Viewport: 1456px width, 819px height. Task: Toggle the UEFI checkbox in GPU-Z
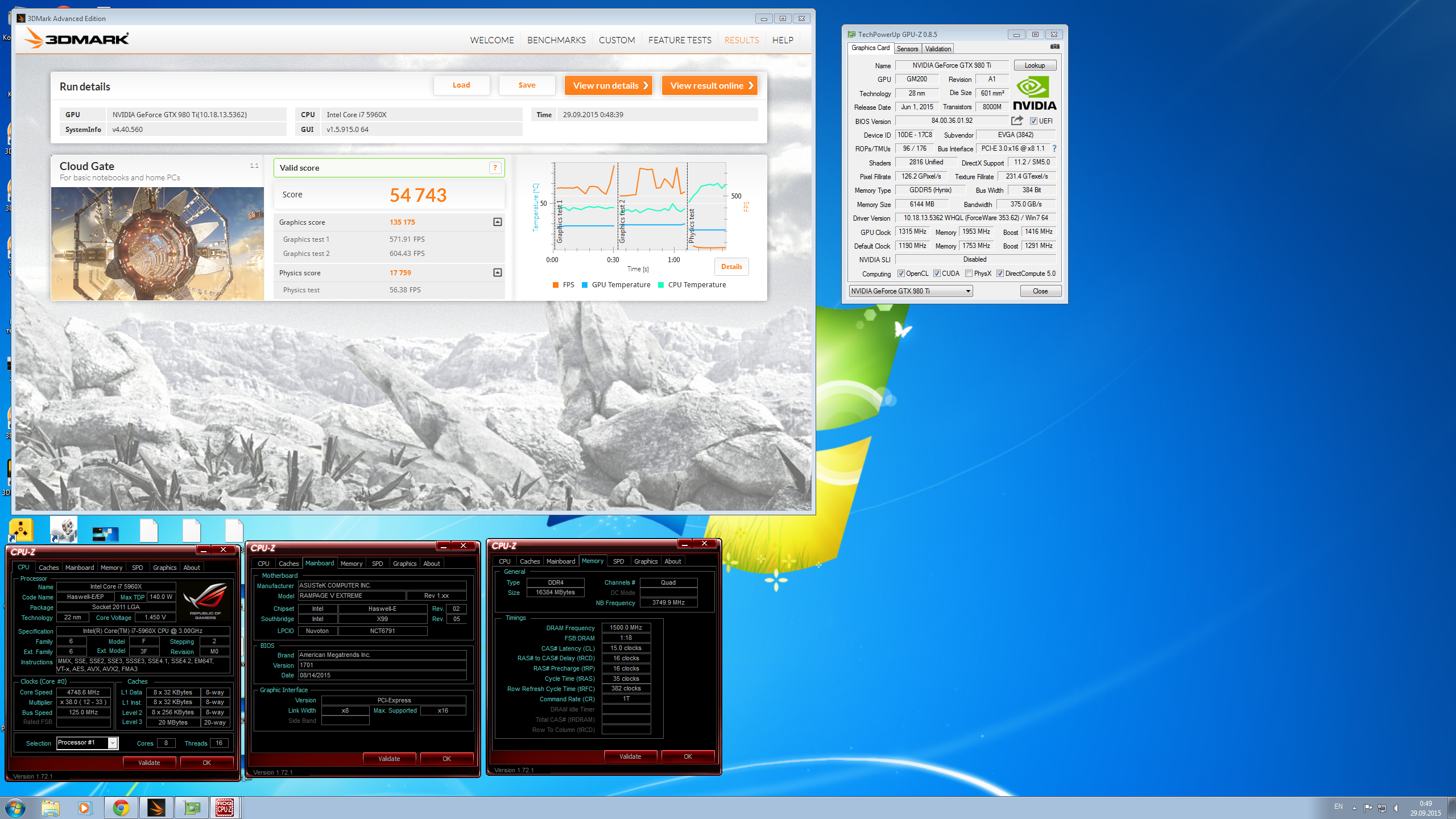point(1033,121)
